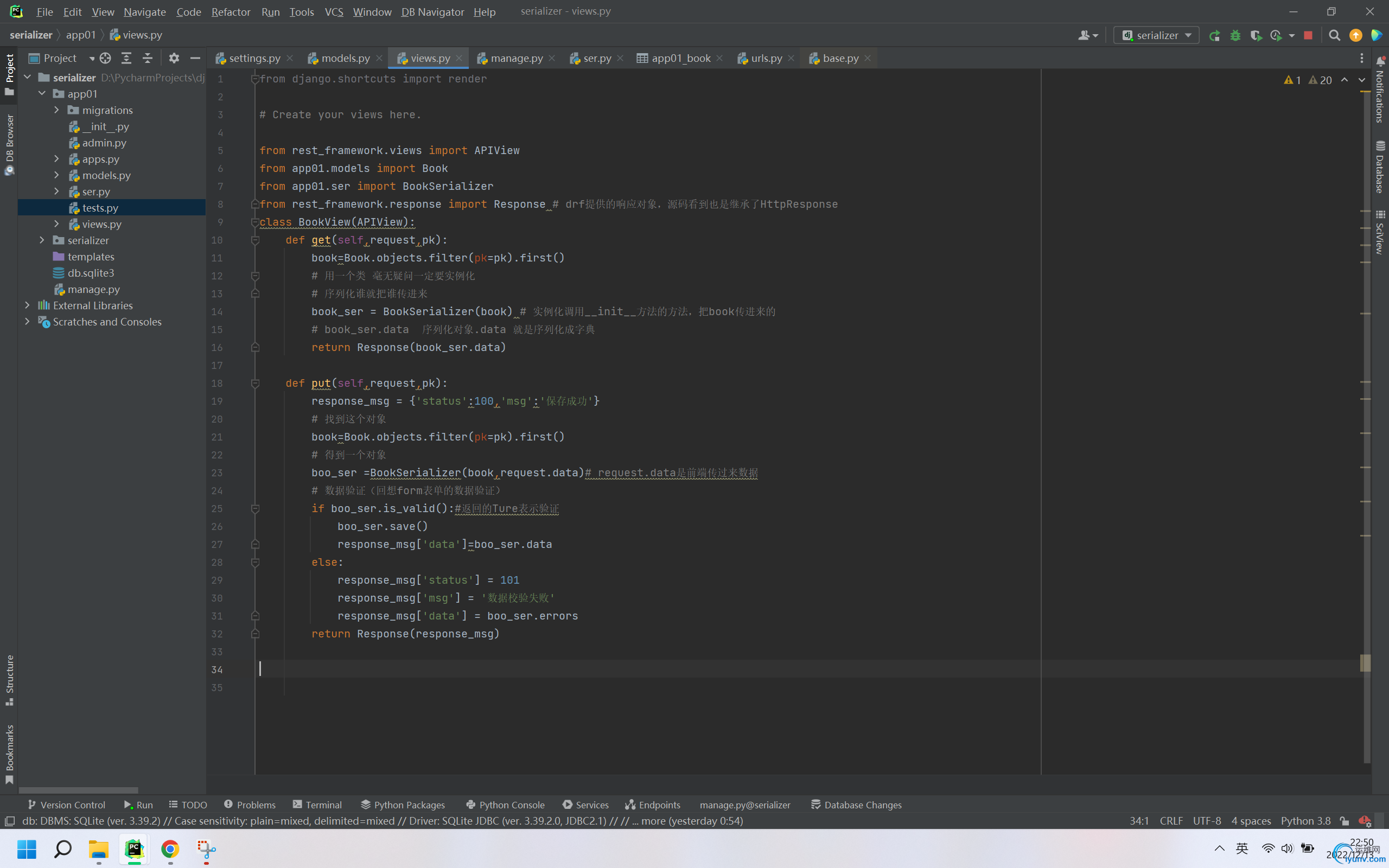This screenshot has width=1389, height=868.
Task: Open Python Console panel
Action: (505, 805)
